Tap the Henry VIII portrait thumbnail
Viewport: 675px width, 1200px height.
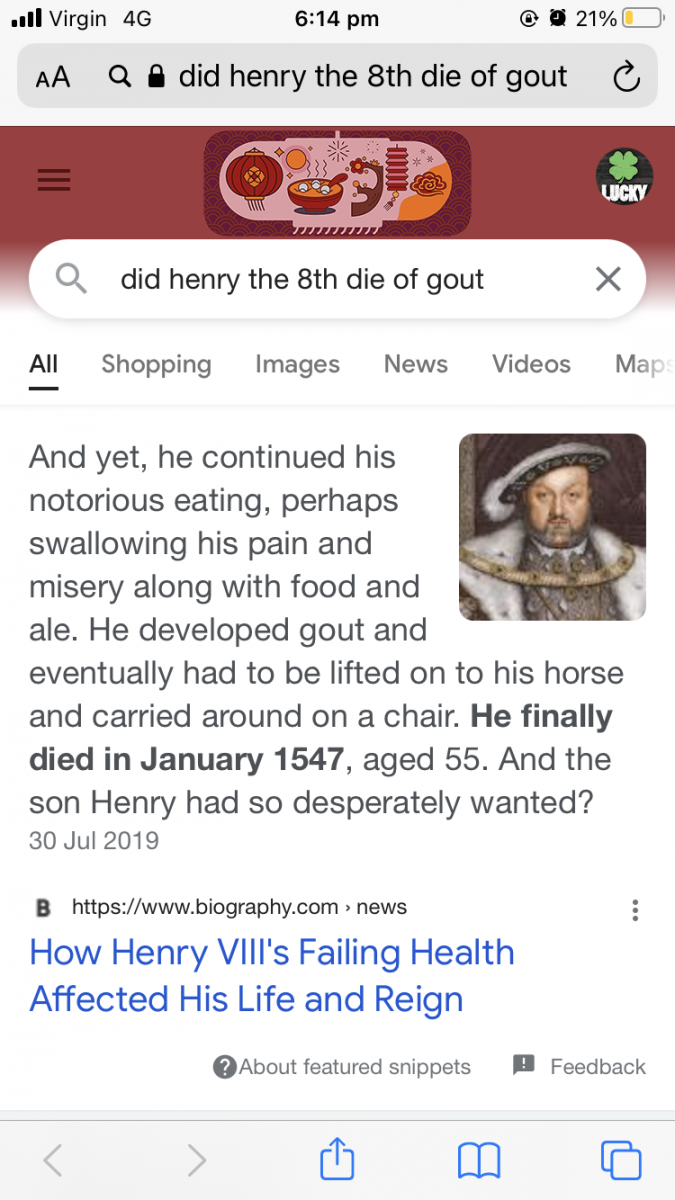[552, 527]
